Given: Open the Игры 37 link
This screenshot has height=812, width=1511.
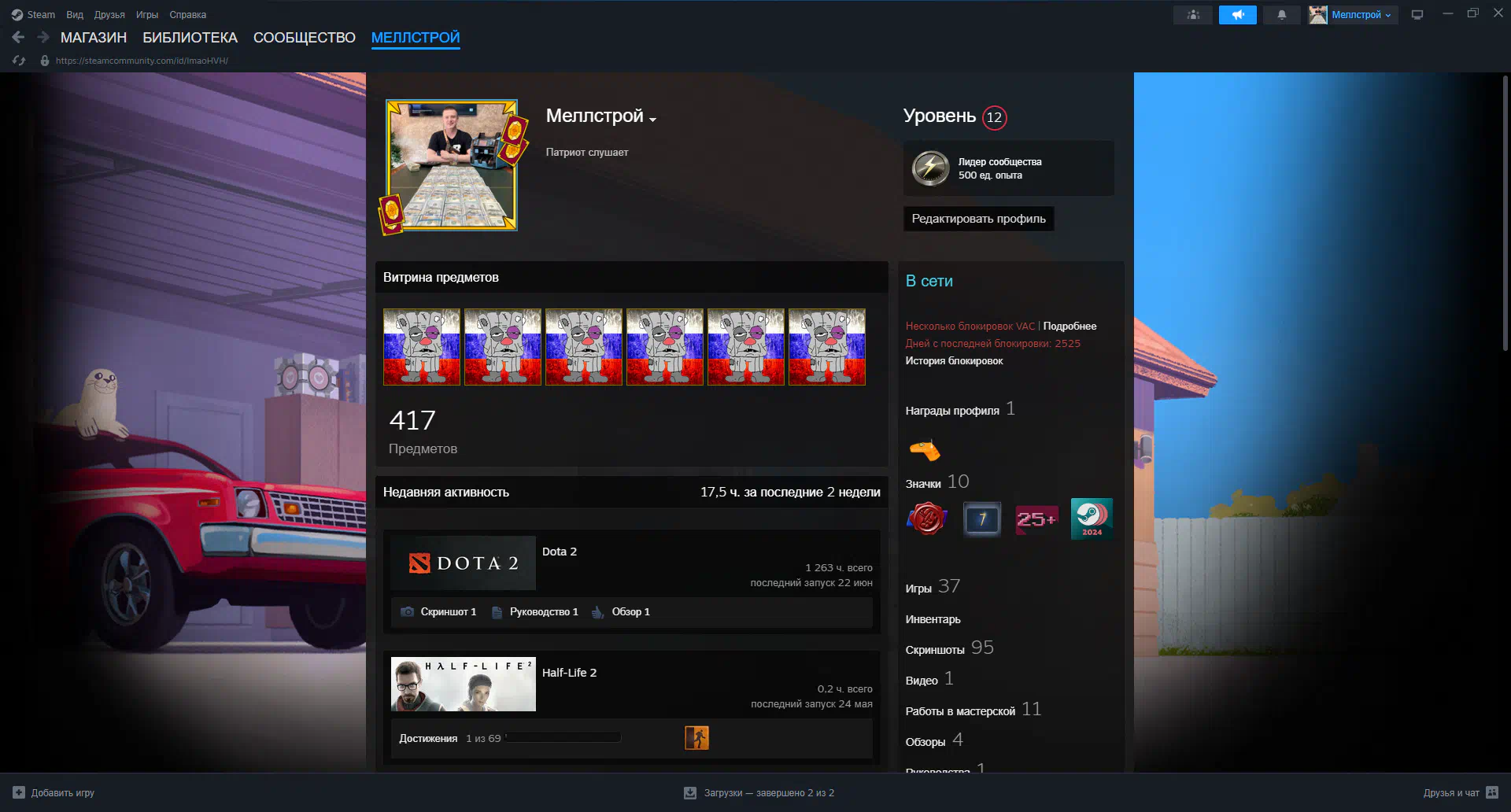Looking at the screenshot, I should [933, 587].
